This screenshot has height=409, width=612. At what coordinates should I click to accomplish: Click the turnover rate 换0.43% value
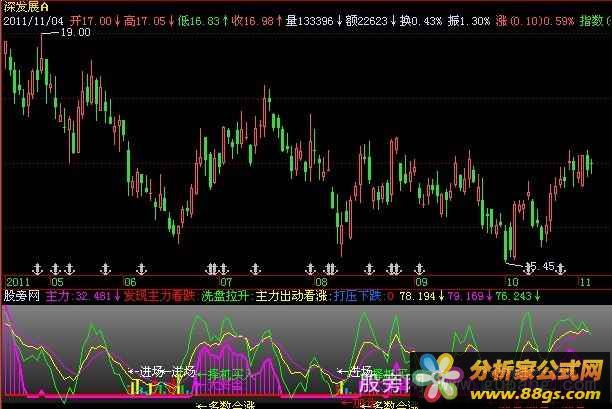click(x=421, y=21)
